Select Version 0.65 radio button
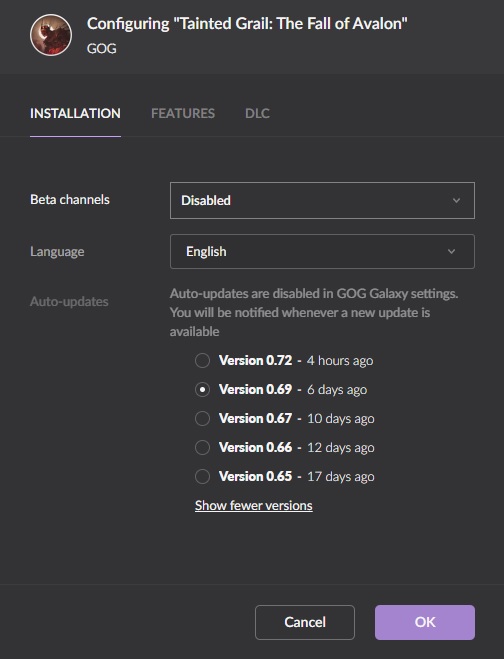This screenshot has width=504, height=659. pos(202,476)
